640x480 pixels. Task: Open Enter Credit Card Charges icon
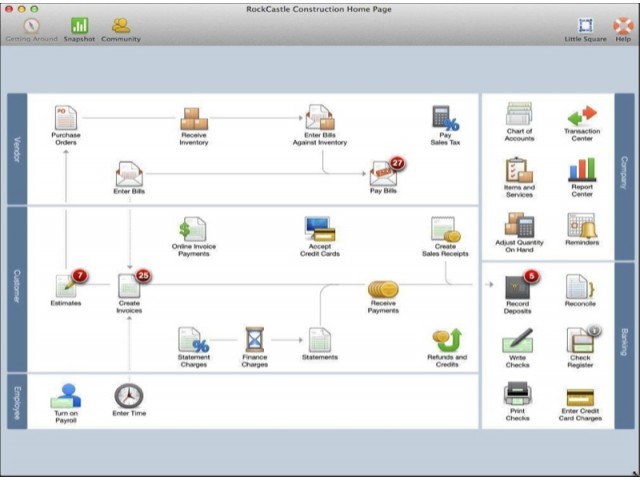(x=580, y=398)
